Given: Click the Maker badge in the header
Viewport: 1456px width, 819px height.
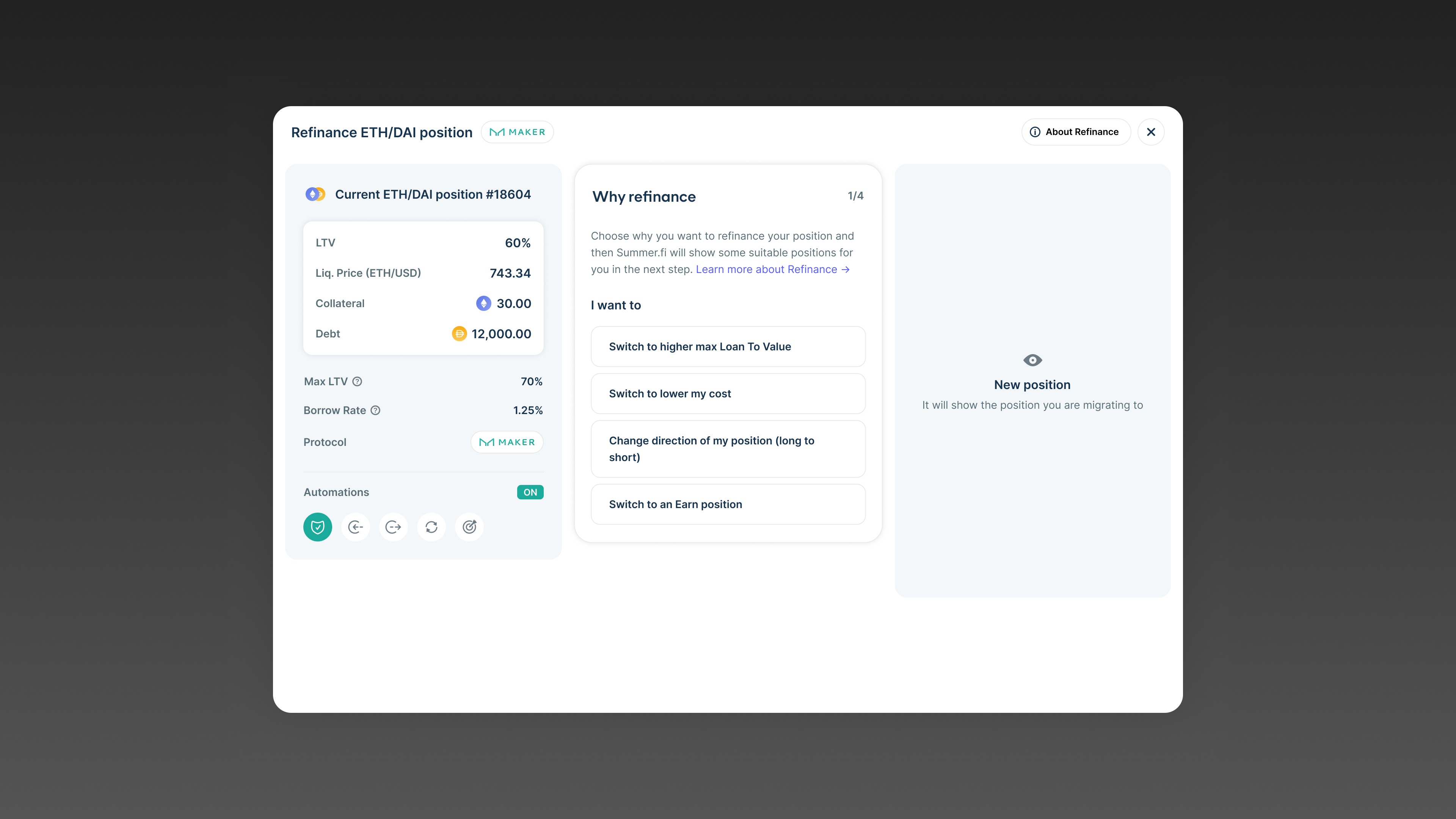Looking at the screenshot, I should coord(516,132).
